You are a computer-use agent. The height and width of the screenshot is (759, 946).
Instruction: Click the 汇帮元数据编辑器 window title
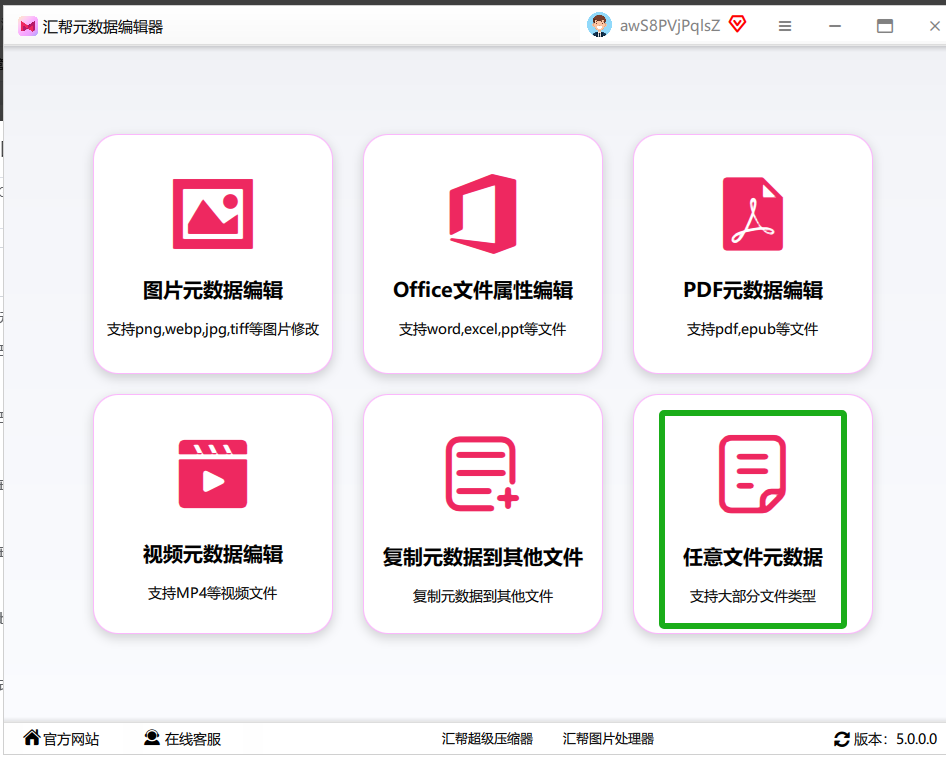click(103, 27)
